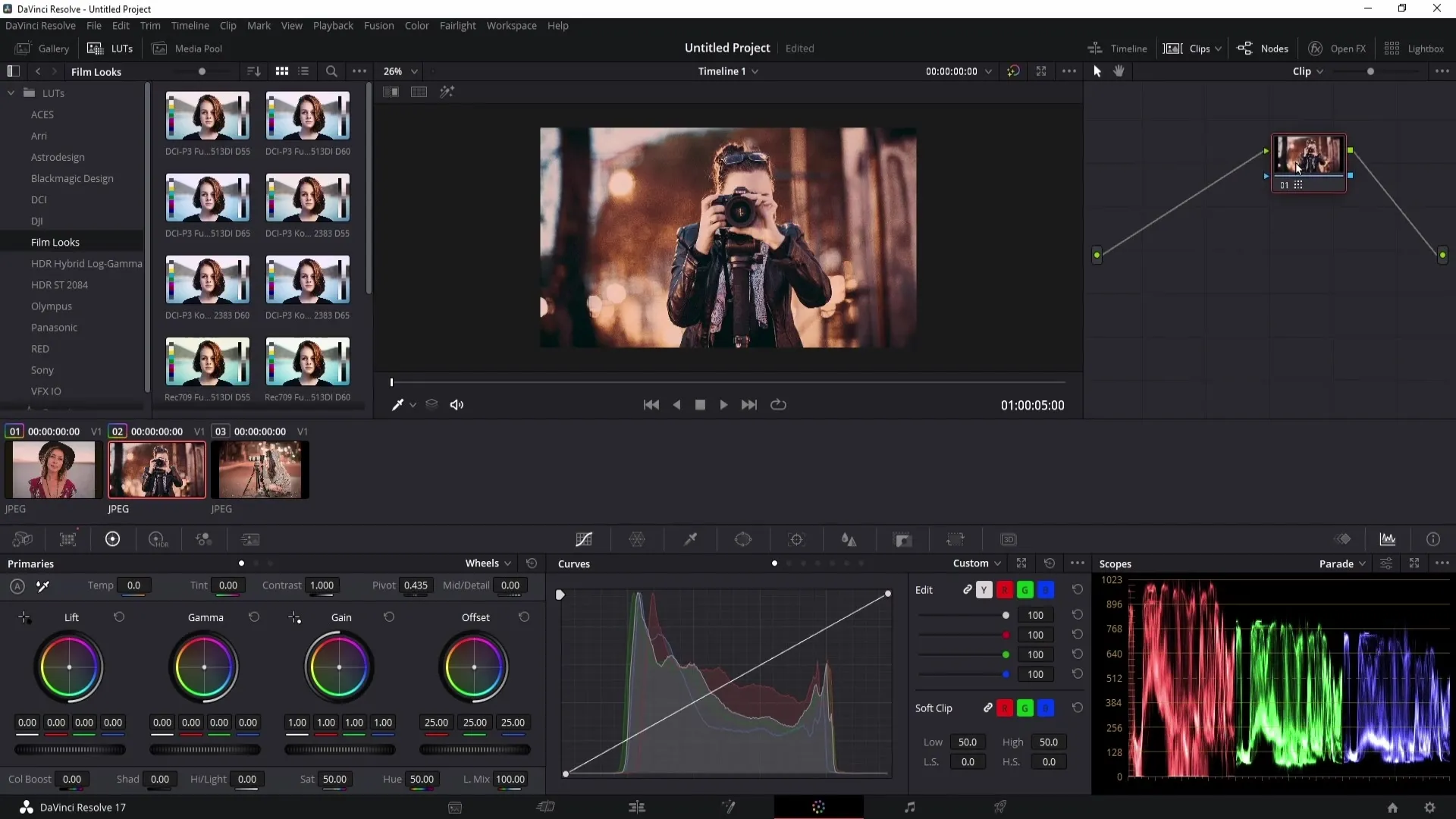Screen dimensions: 1456x819
Task: Switch LUT browser to list view
Action: [x=303, y=71]
